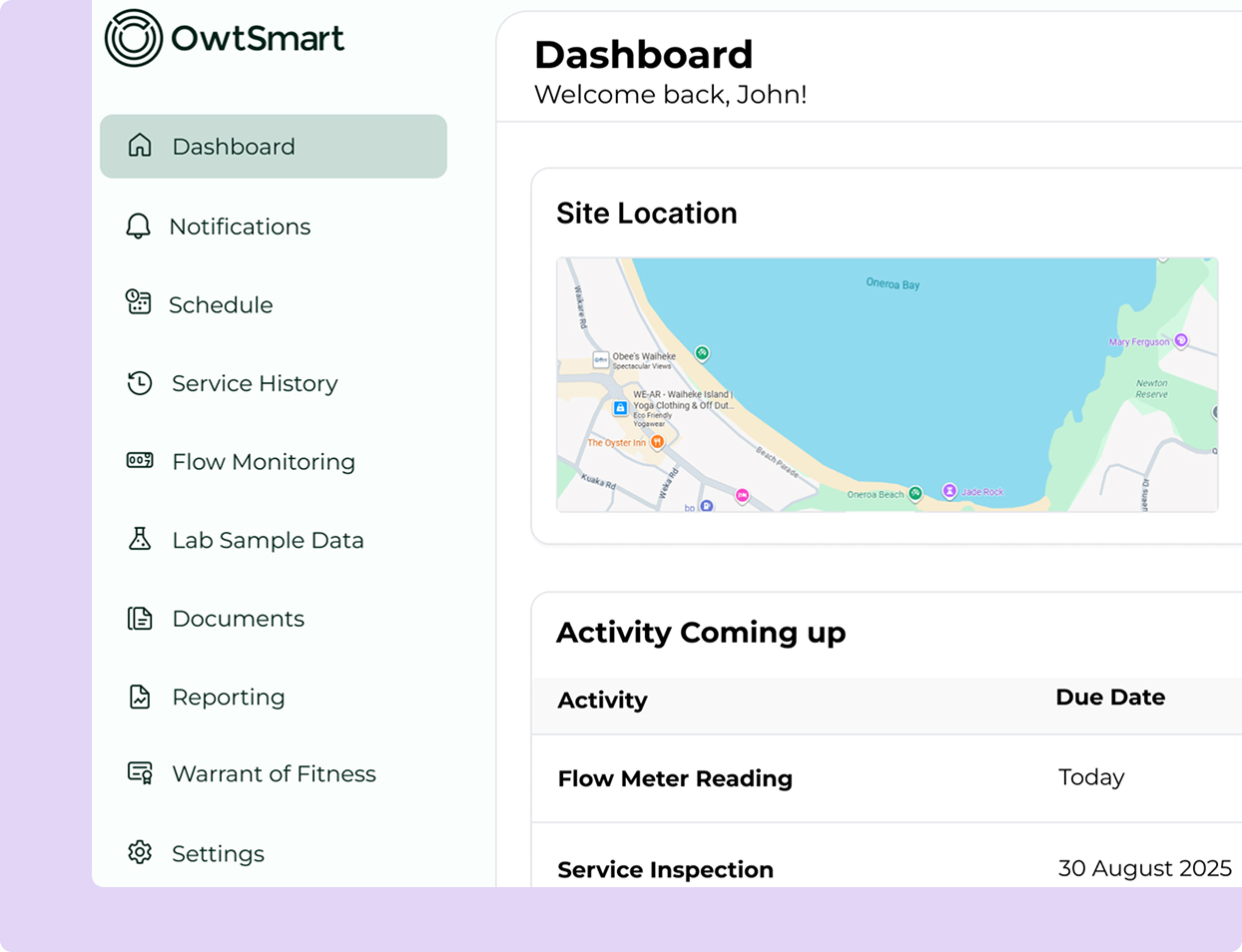The height and width of the screenshot is (952, 1242).
Task: Click the meter icon for Flow Monitoring
Action: pyautogui.click(x=139, y=461)
